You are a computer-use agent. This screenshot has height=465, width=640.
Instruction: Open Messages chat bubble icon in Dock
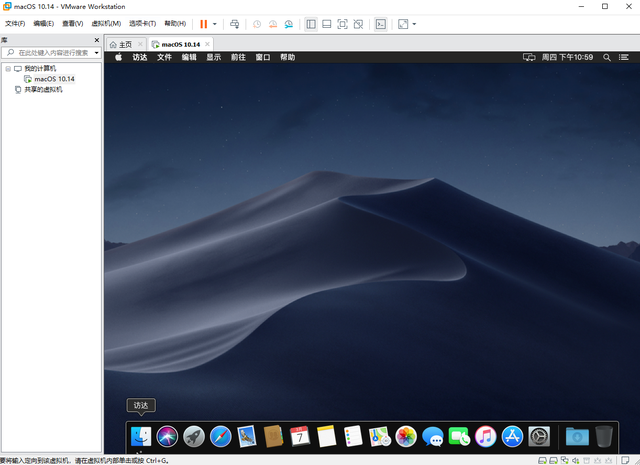click(x=433, y=436)
